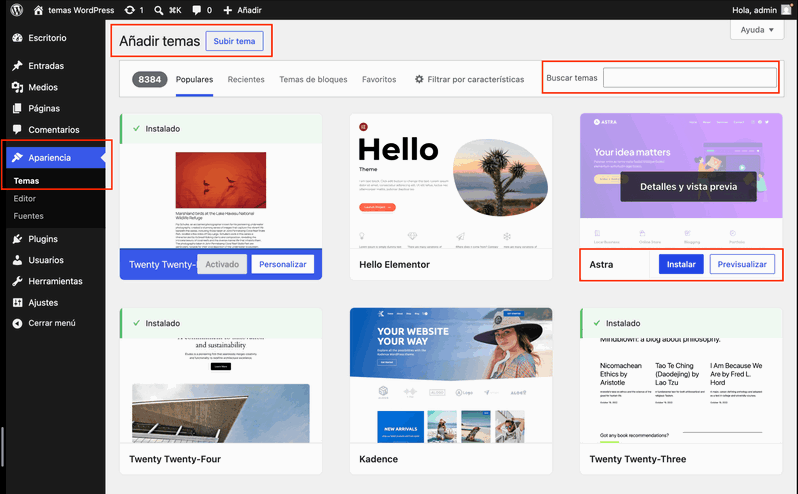
Task: Open the Hello Elementor theme thumbnail
Action: pos(451,181)
